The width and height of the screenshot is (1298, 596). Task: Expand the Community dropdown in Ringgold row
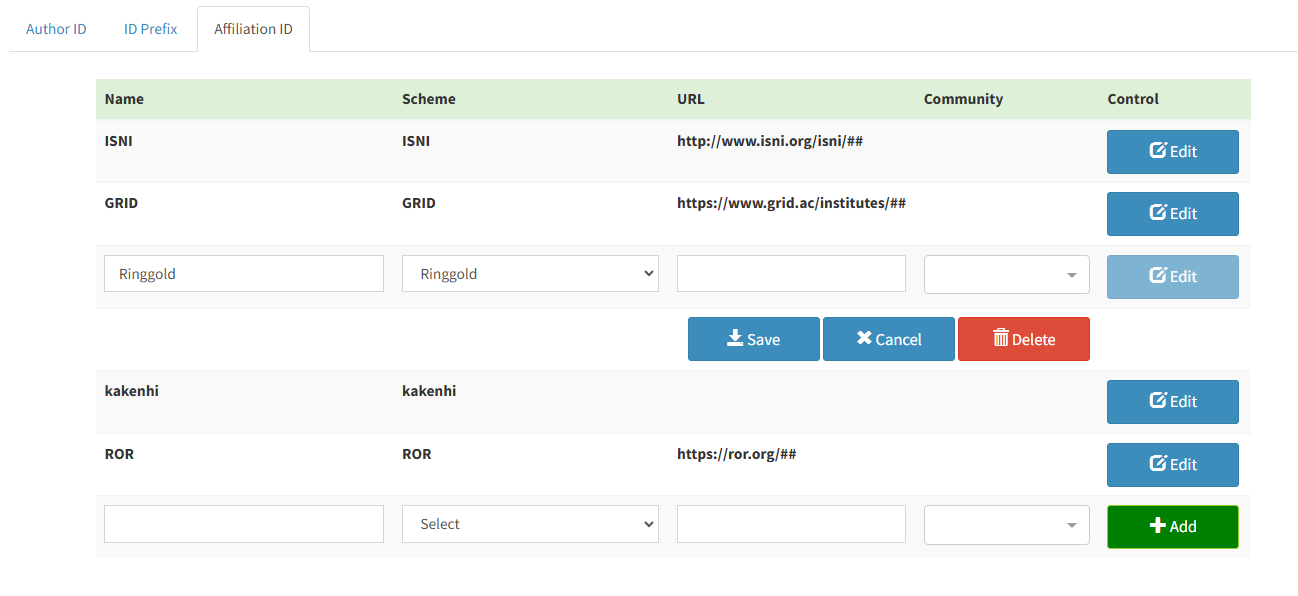click(x=1006, y=275)
